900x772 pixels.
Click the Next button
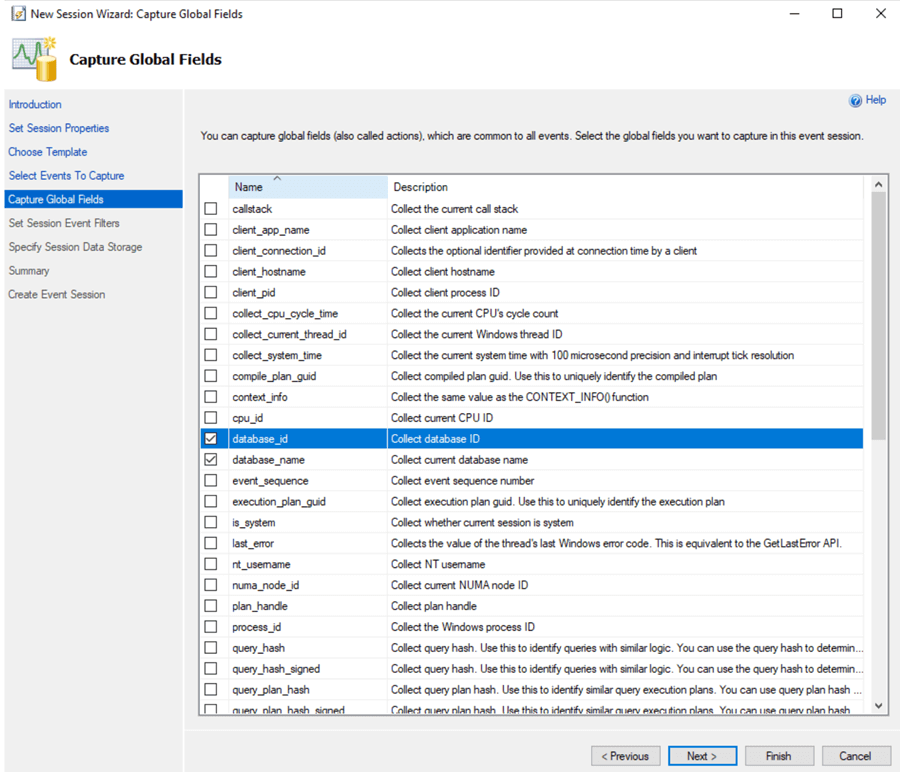[x=702, y=755]
